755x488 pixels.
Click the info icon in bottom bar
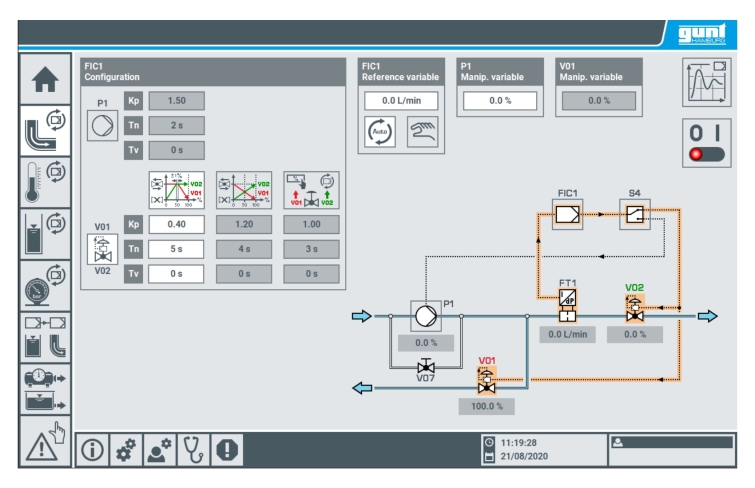(x=92, y=451)
